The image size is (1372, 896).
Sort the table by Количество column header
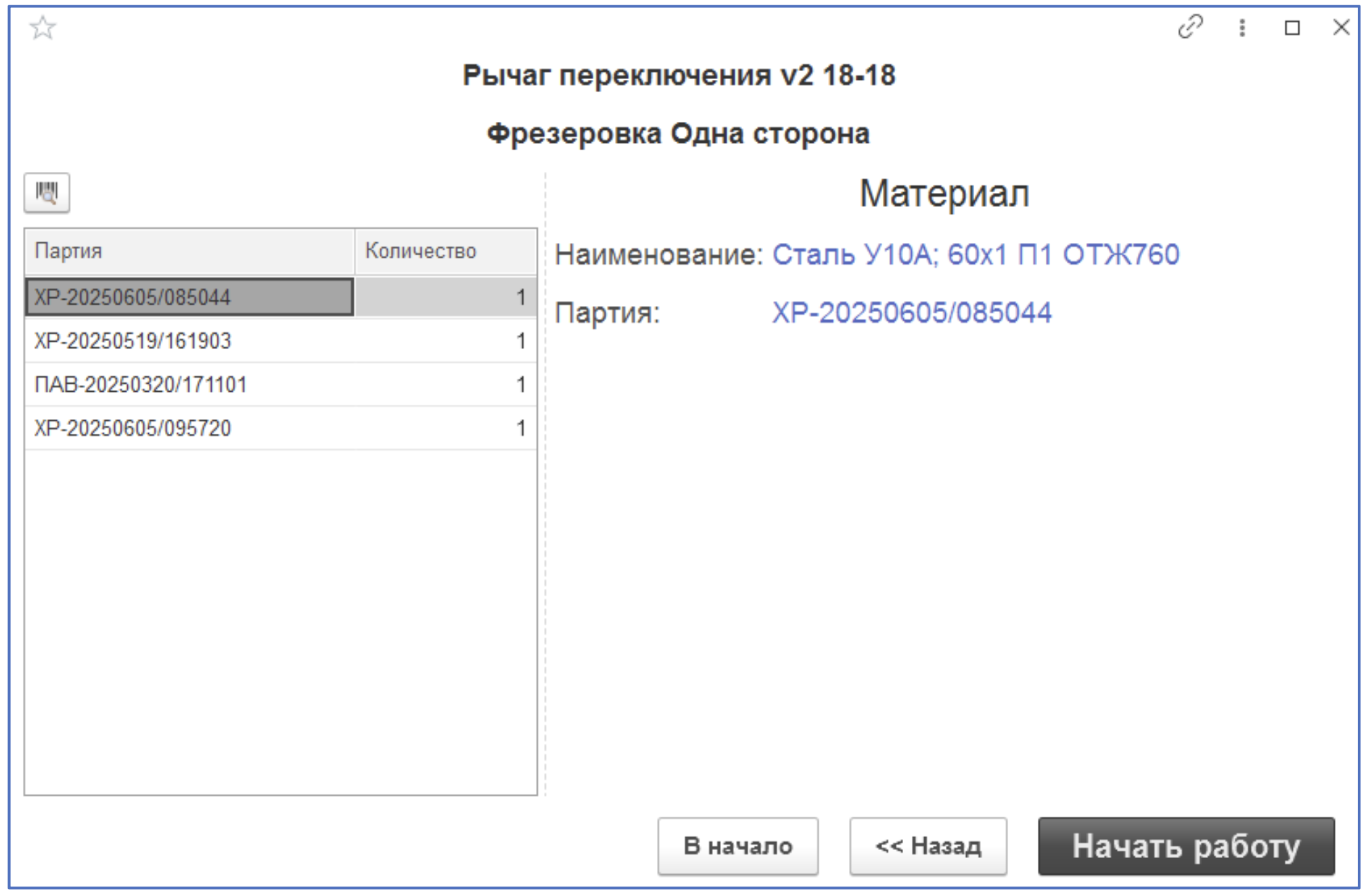419,250
